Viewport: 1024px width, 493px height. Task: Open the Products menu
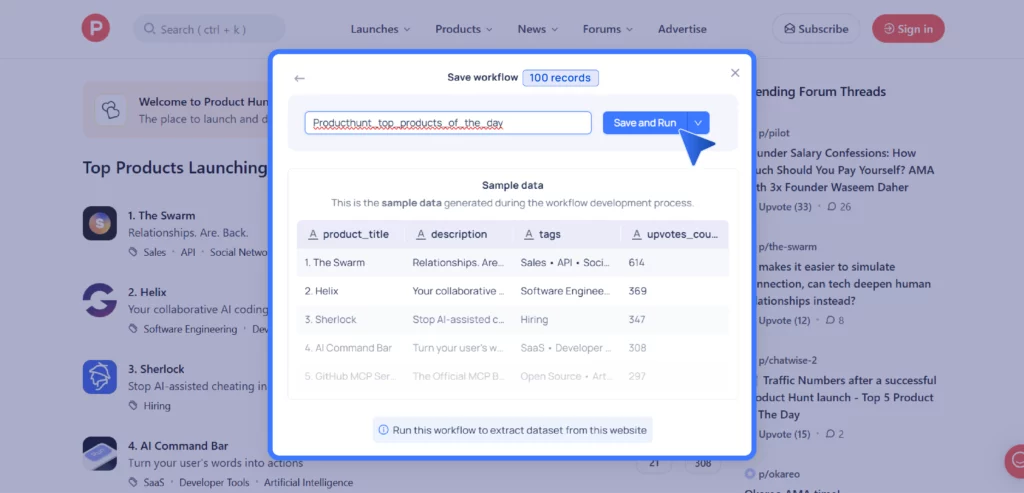[x=464, y=29]
